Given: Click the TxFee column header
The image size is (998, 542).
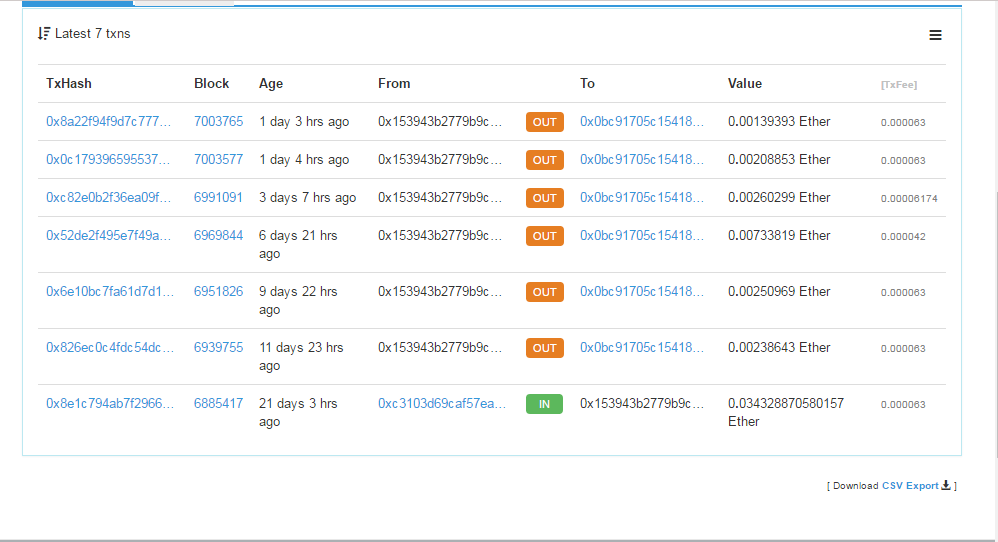Looking at the screenshot, I should click(x=899, y=85).
